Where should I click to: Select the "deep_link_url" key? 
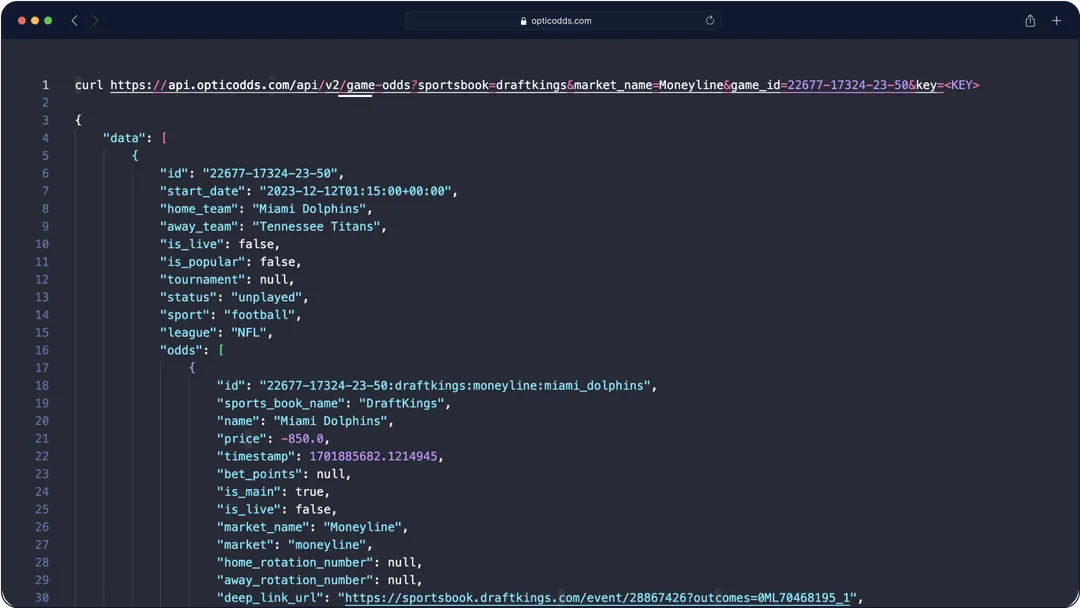270,598
